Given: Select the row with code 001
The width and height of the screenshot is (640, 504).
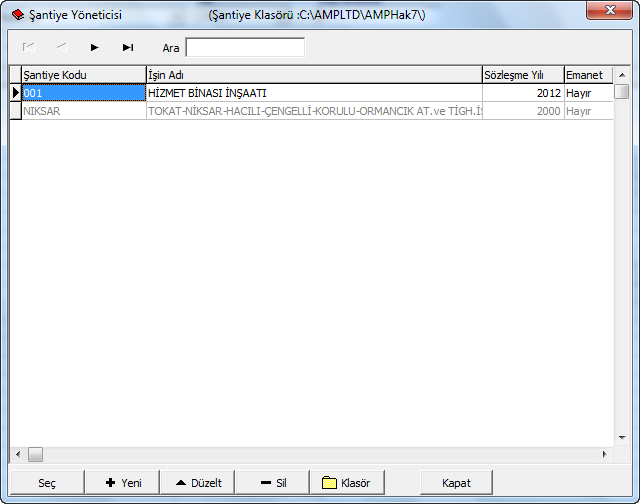Looking at the screenshot, I should [83, 93].
